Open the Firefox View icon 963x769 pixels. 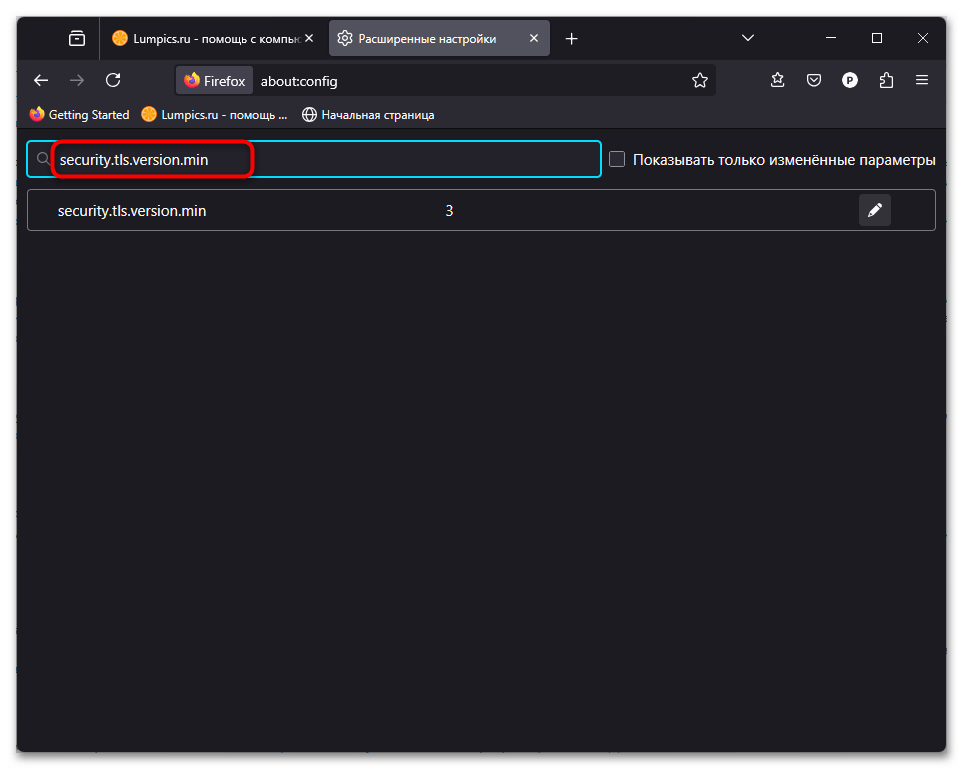77,39
